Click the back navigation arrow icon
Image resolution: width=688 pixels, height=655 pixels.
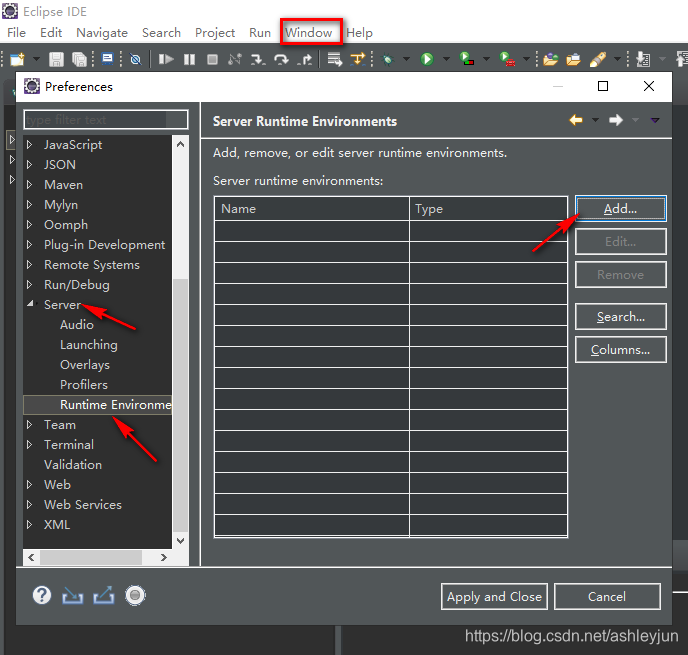[x=576, y=120]
